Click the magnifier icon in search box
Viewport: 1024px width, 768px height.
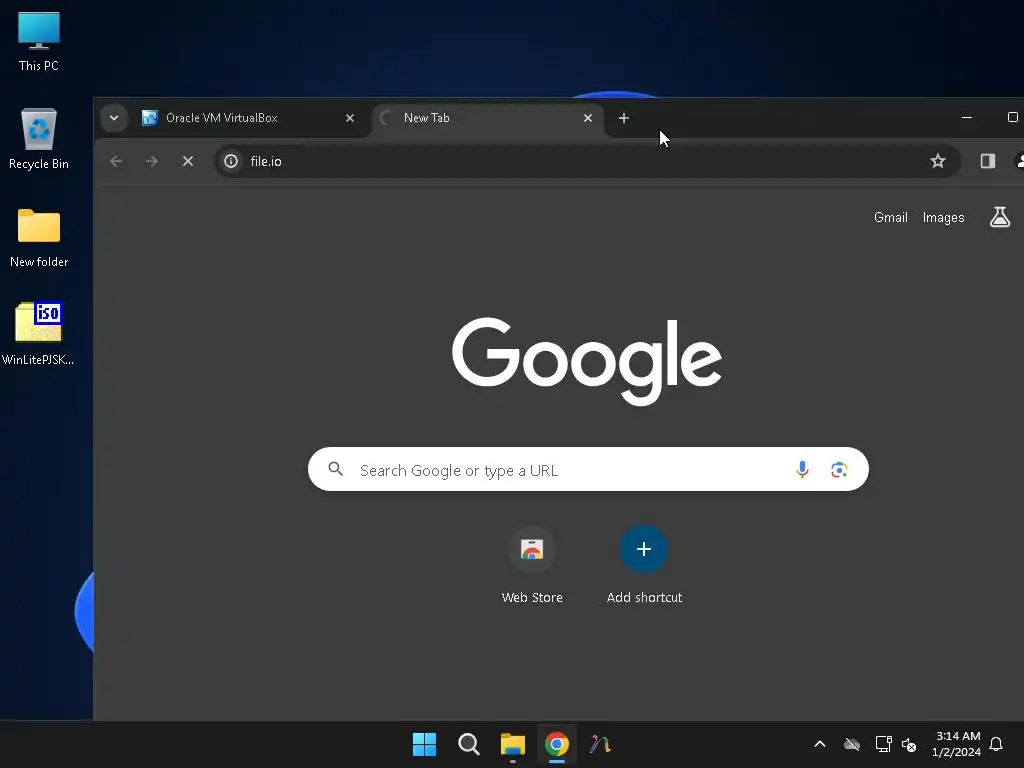[x=336, y=469]
